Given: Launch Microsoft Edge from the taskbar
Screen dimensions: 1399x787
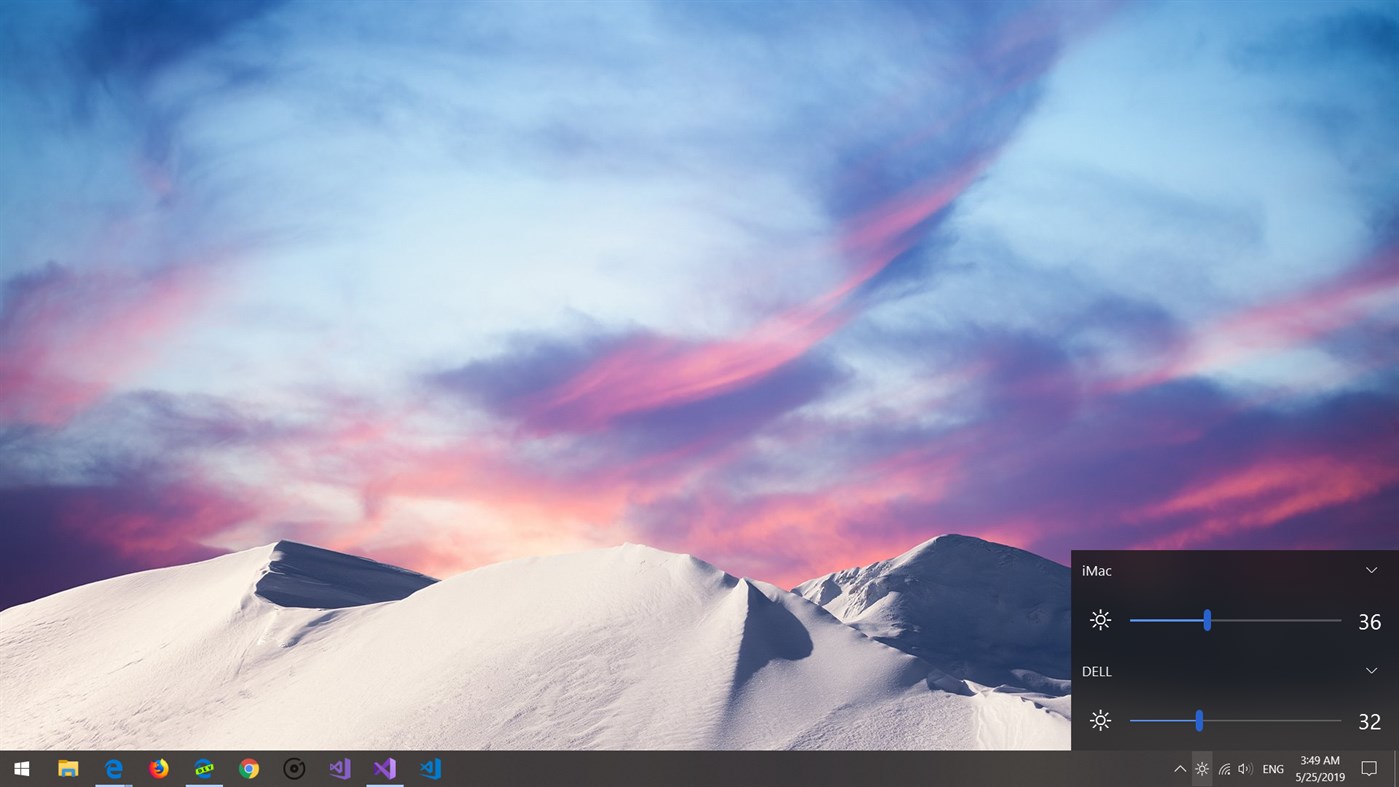Looking at the screenshot, I should tap(113, 768).
